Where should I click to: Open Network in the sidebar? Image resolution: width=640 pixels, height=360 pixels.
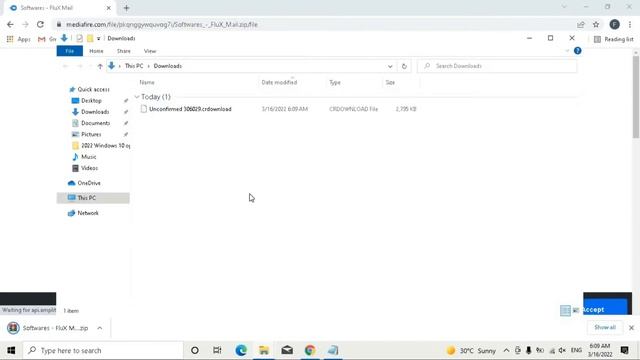click(x=88, y=213)
